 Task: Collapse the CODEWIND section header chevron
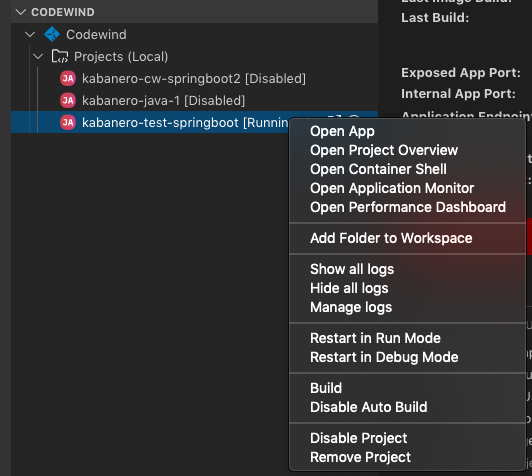(21, 12)
